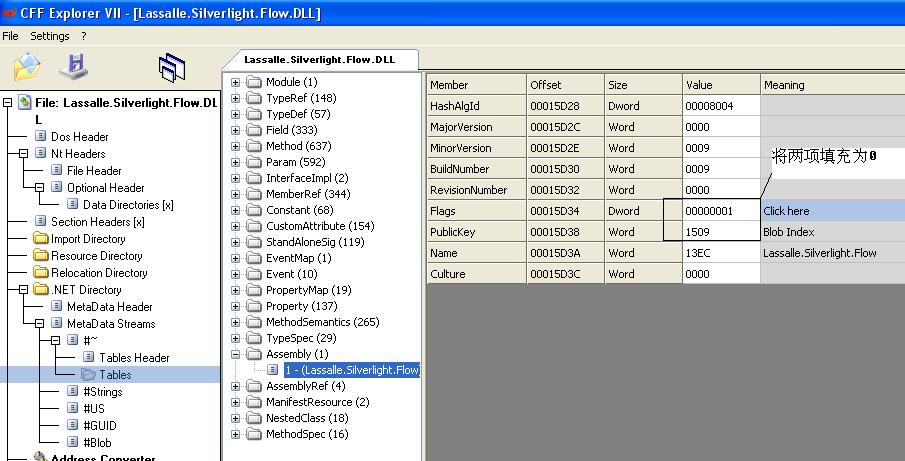Click the Member column header

(x=477, y=85)
